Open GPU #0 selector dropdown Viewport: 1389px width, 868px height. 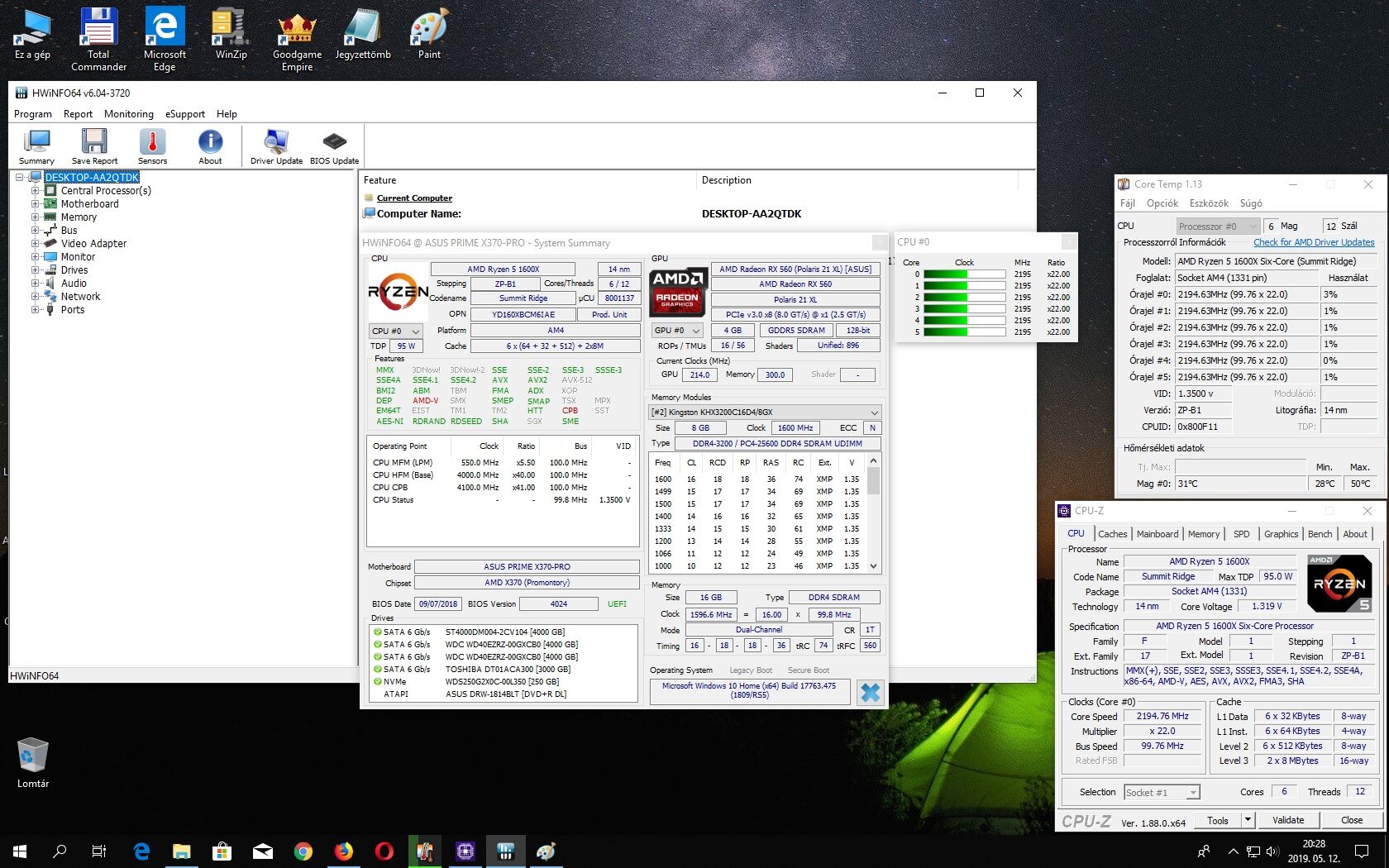tap(676, 330)
